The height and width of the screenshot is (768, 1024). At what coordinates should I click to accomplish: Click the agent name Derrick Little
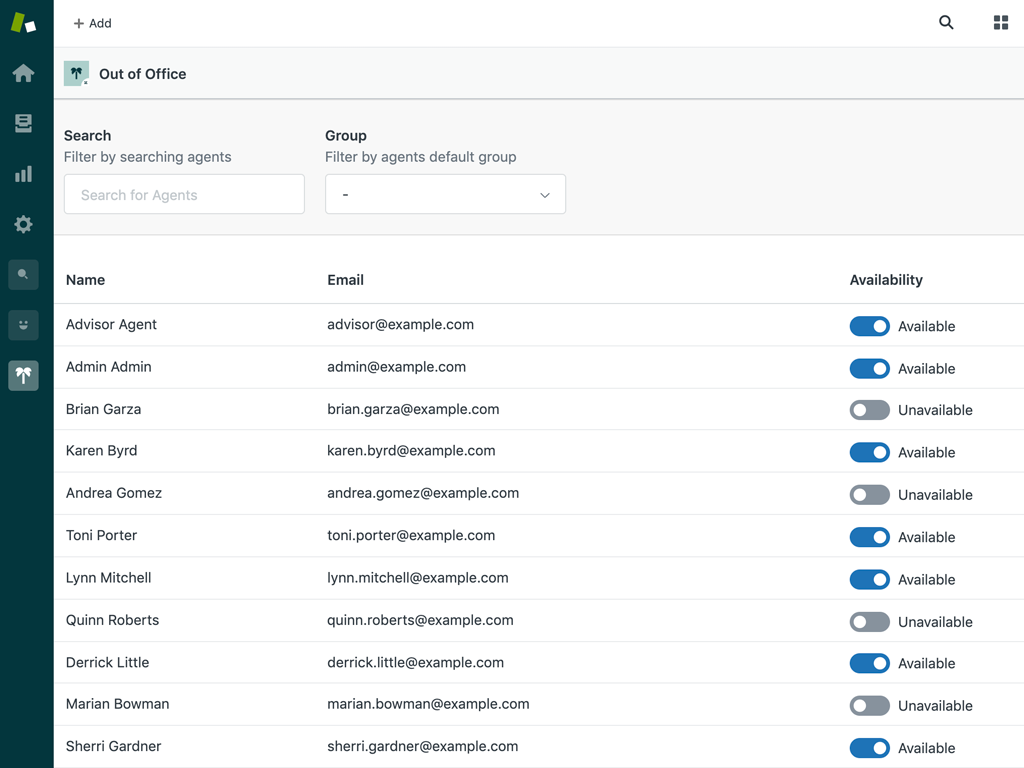click(107, 662)
